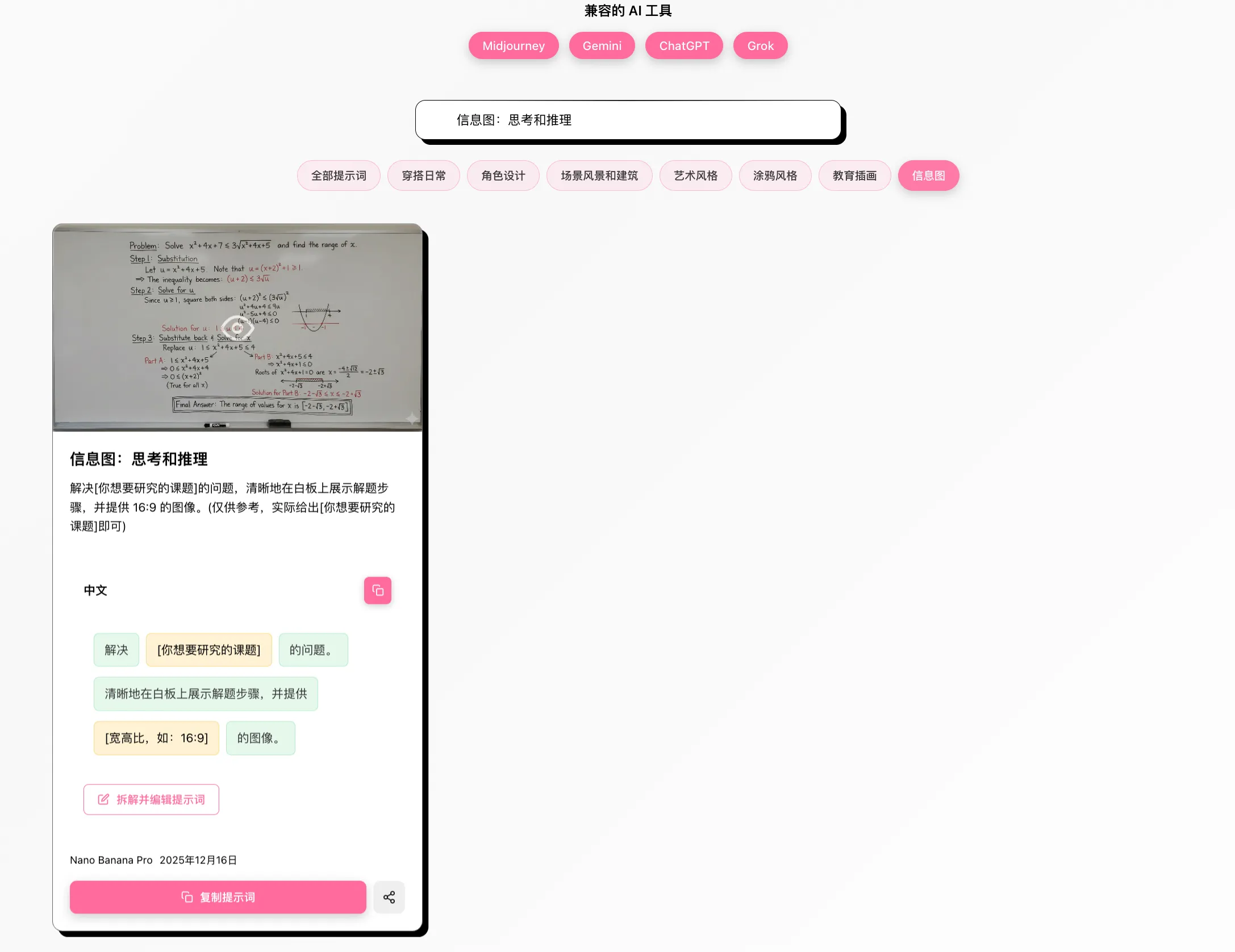1235x952 pixels.
Task: Select the Midjourney AI tool pill
Action: click(513, 45)
